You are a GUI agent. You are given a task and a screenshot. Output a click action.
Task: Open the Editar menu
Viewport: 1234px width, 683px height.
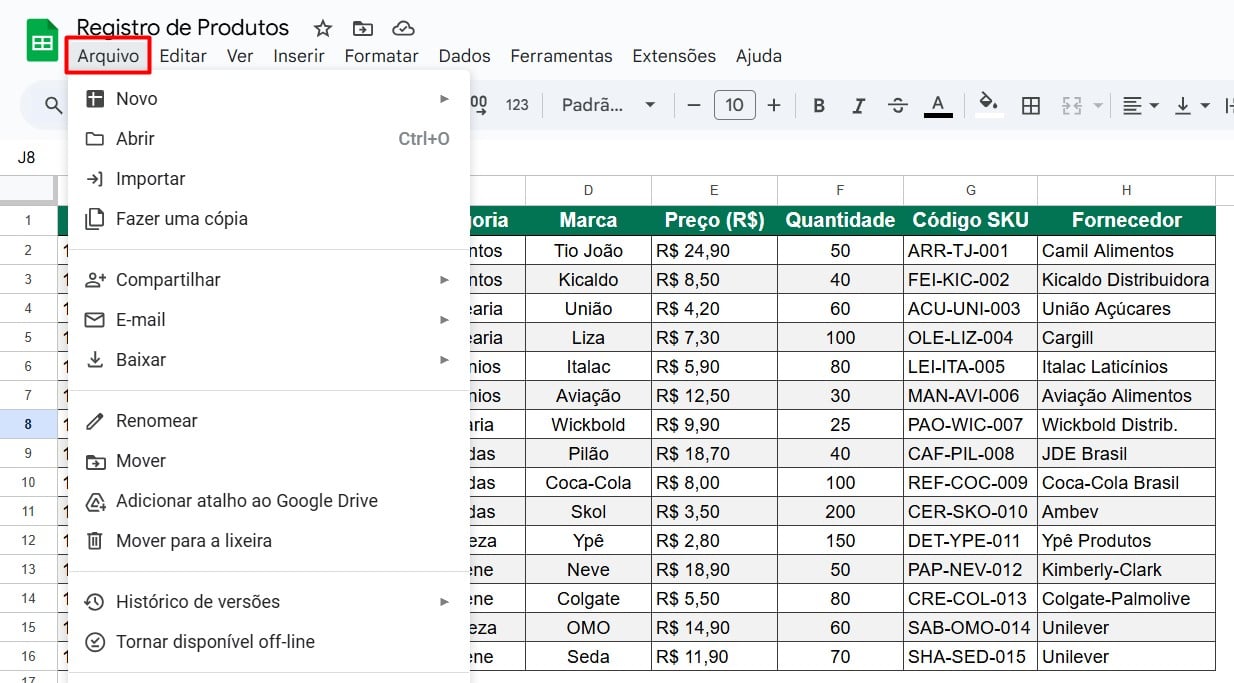pos(183,56)
